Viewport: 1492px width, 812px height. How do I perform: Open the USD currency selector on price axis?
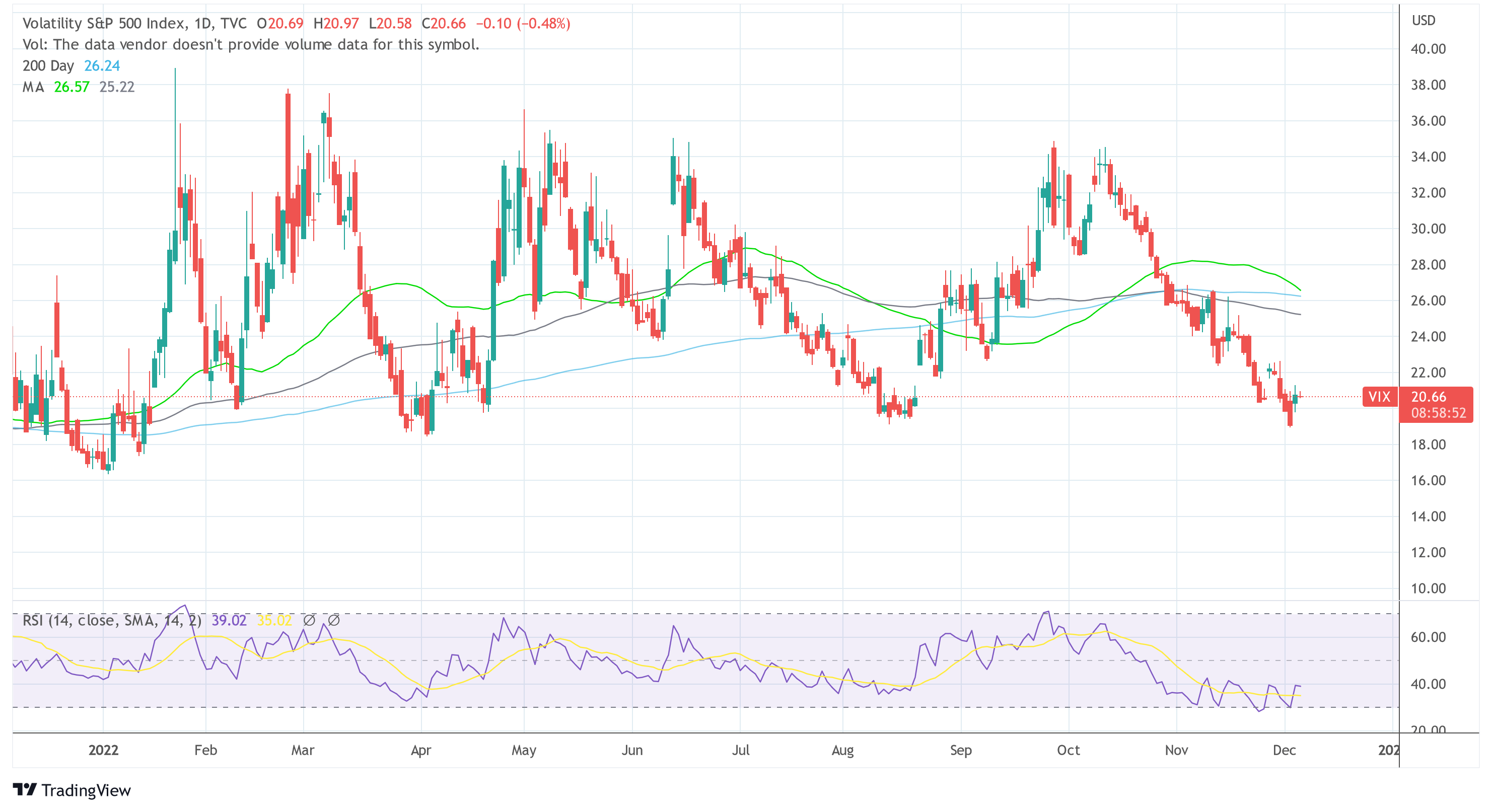click(1423, 20)
